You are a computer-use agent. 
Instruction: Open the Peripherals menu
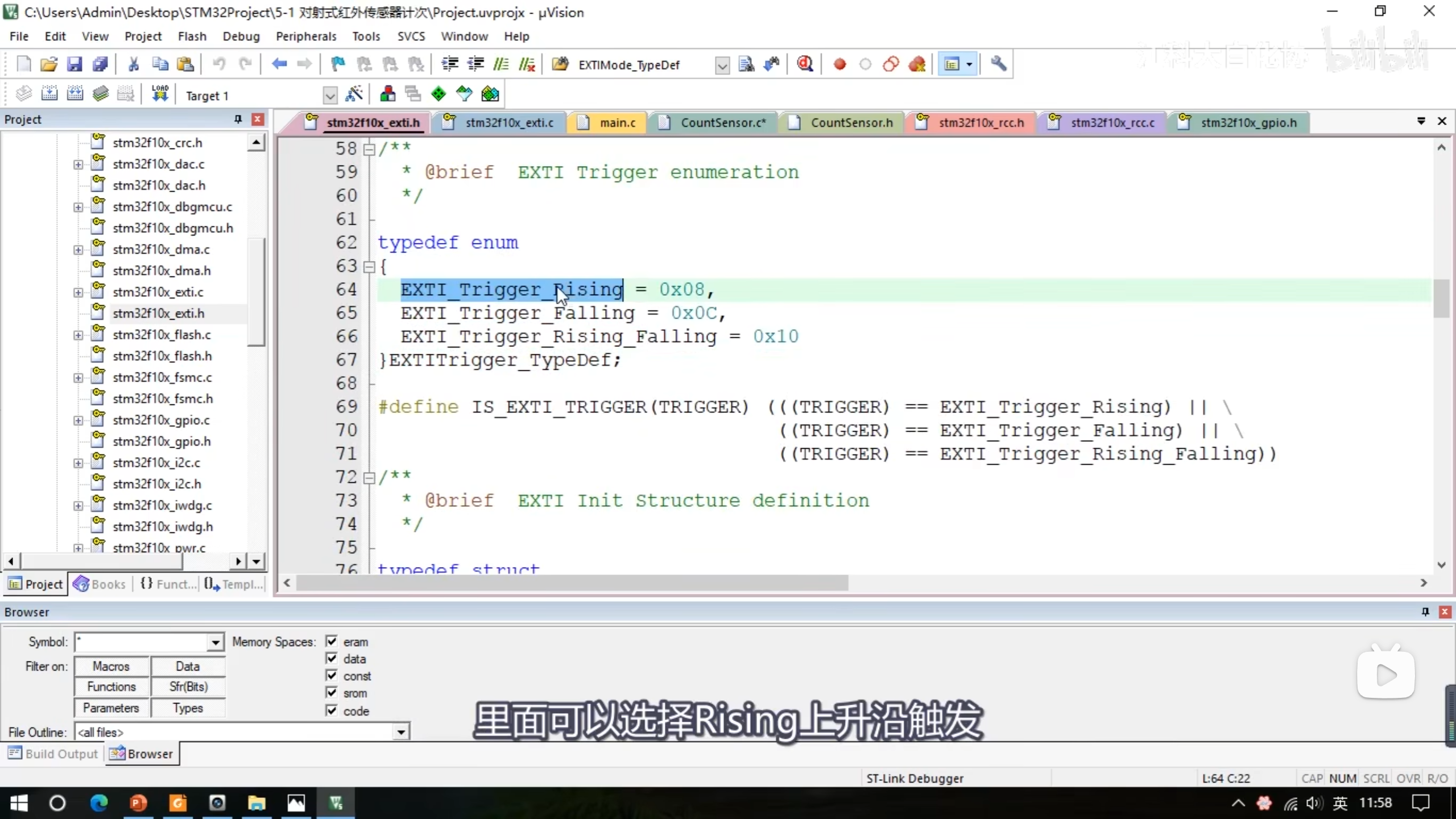(306, 36)
